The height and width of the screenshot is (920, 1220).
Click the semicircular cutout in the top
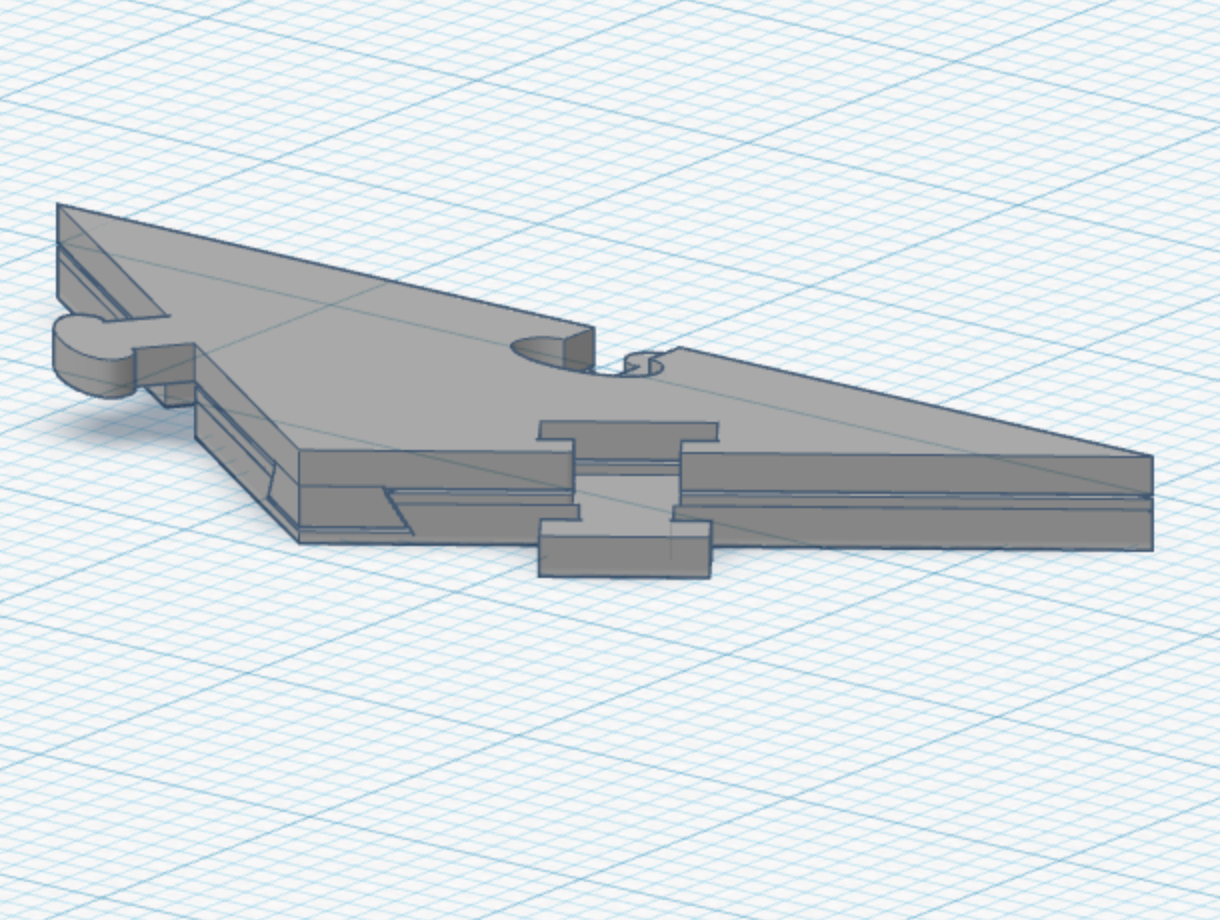pyautogui.click(x=548, y=353)
